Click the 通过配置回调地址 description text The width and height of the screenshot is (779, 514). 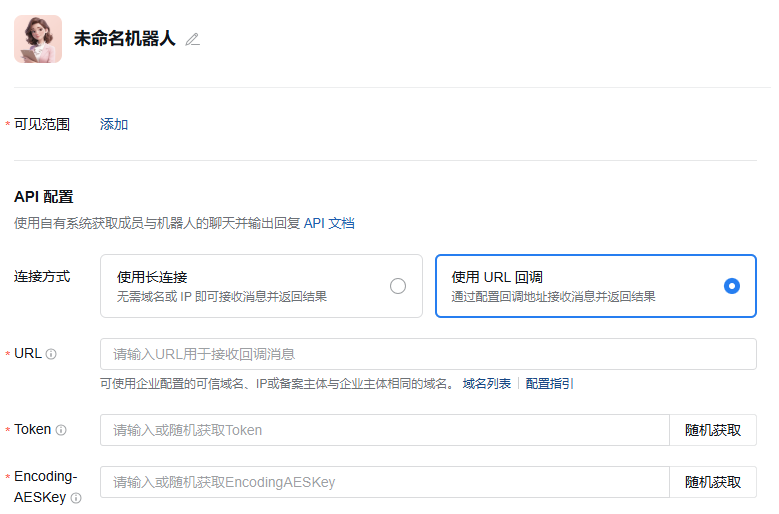(x=553, y=297)
